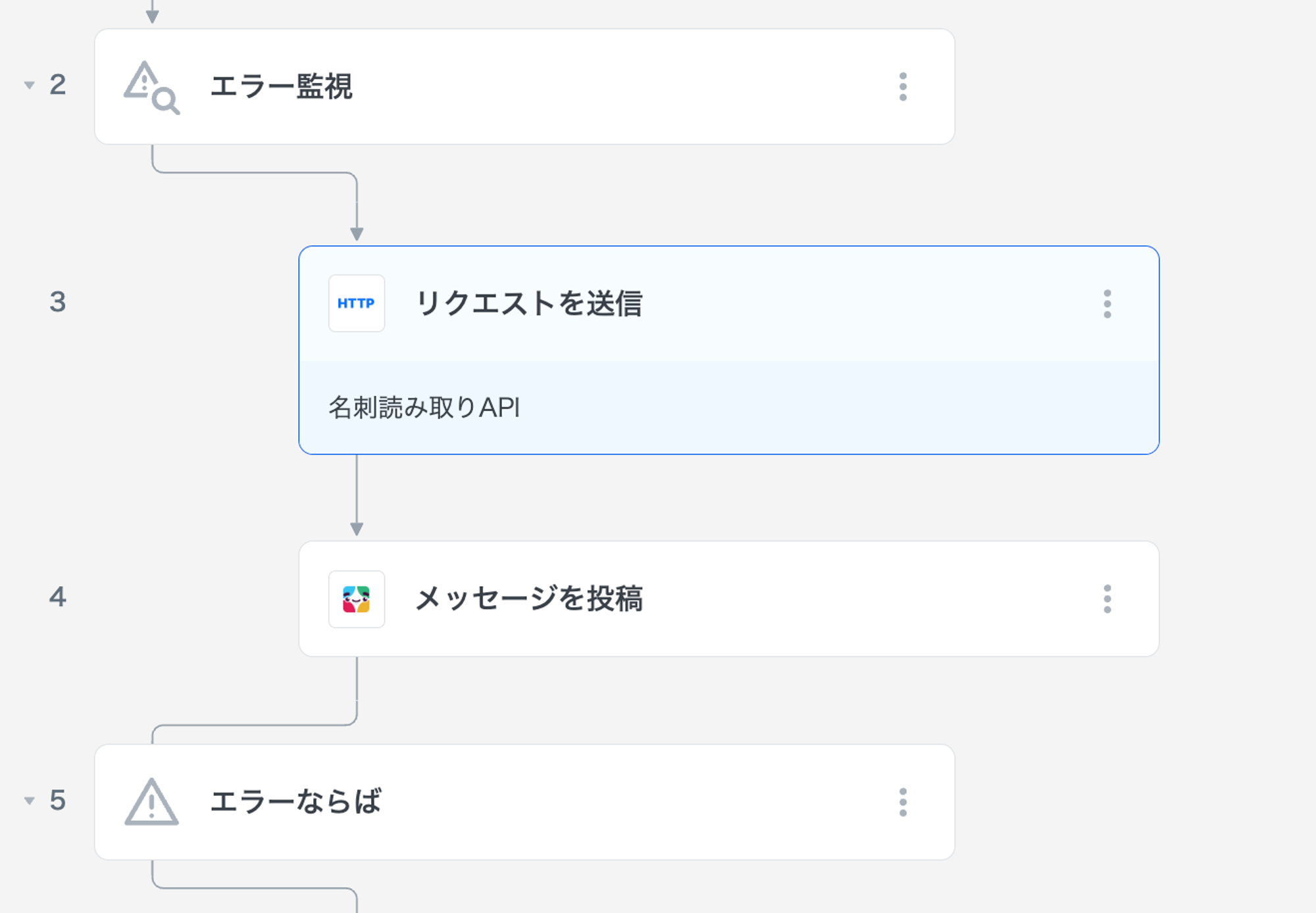Click the HTTP request icon
The height and width of the screenshot is (913, 1316).
[x=357, y=303]
